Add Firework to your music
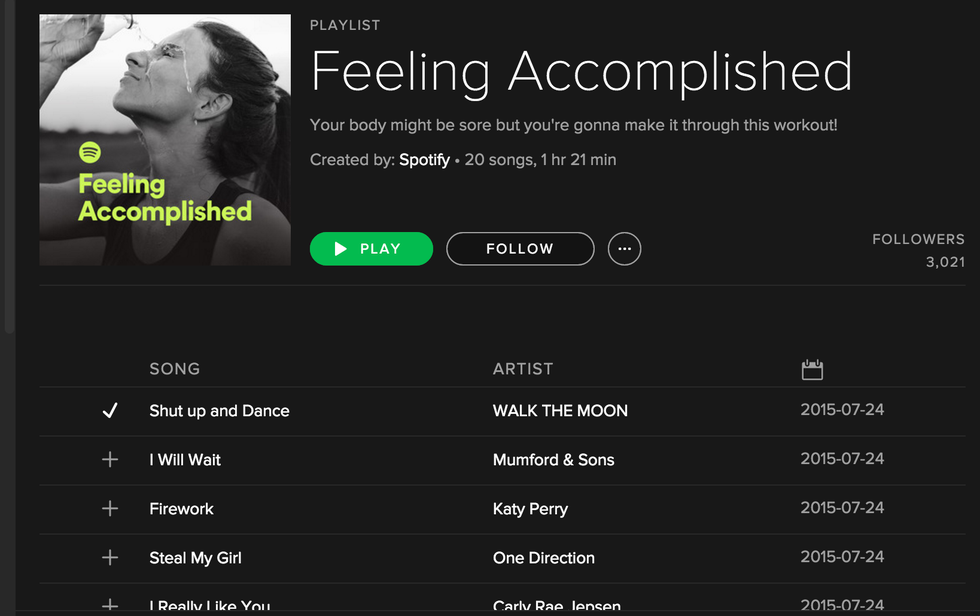The width and height of the screenshot is (980, 616). click(x=110, y=509)
